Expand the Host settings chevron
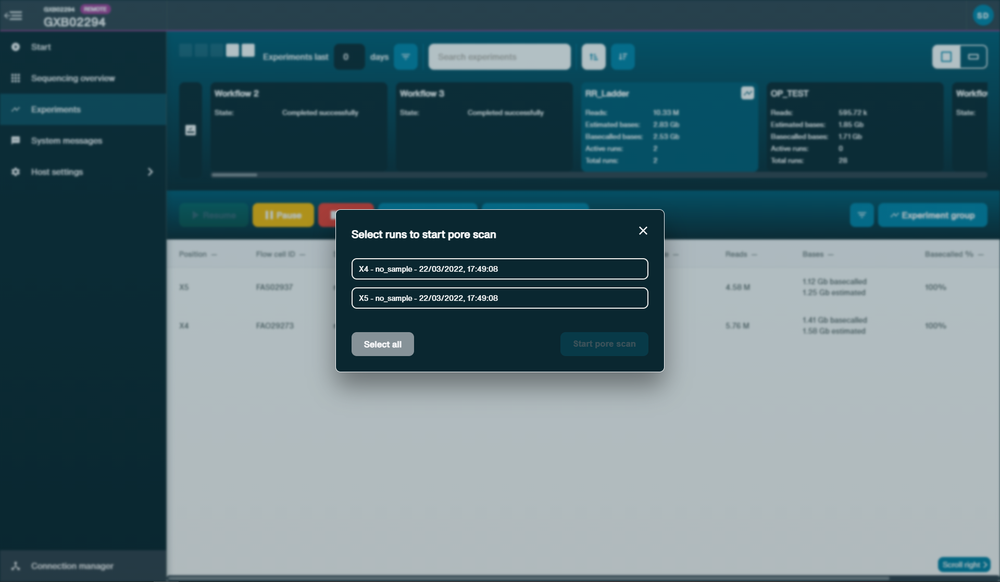This screenshot has width=1000, height=582. 151,172
